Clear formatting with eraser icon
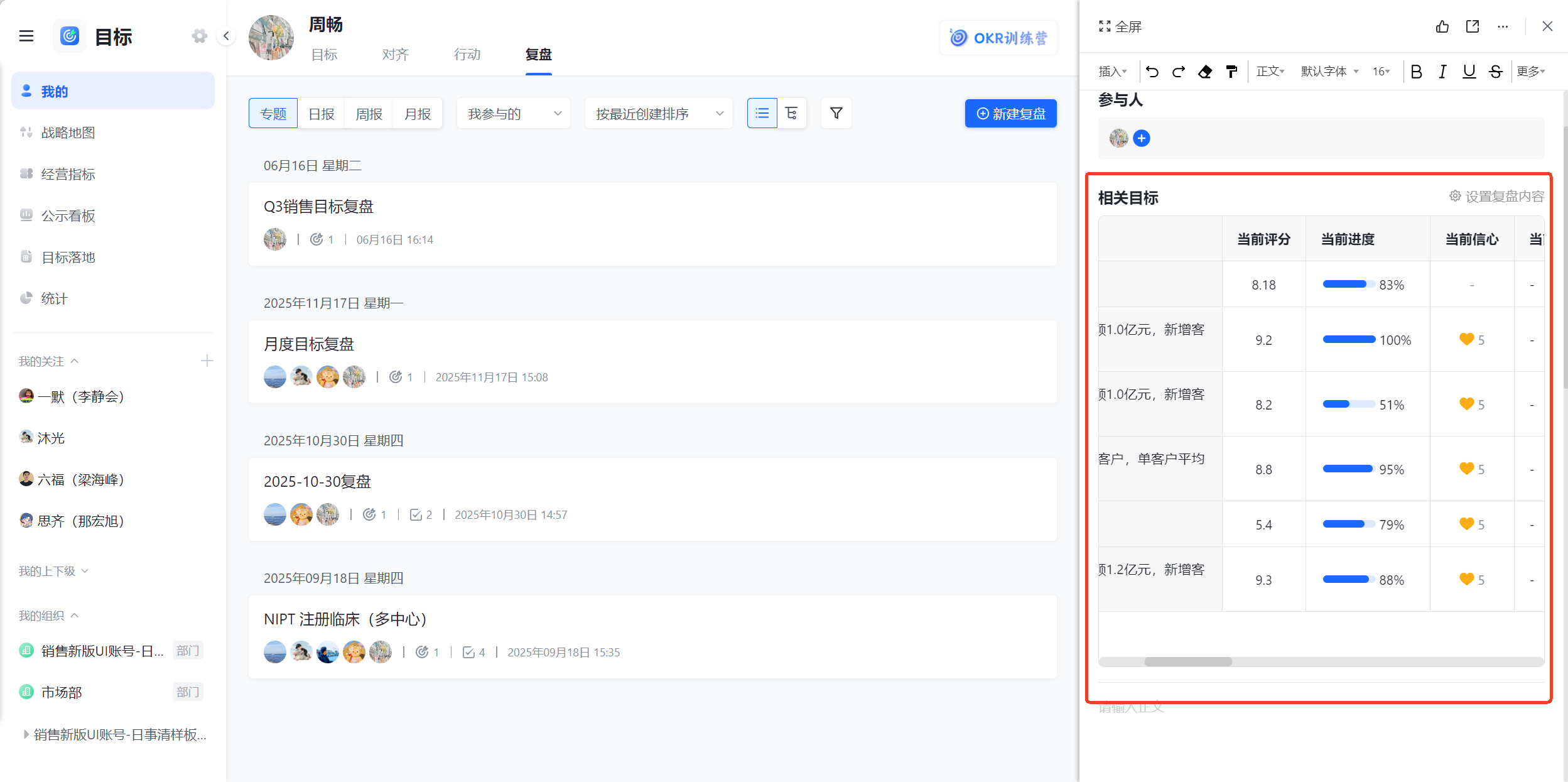Viewport: 1568px width, 782px height. tap(1205, 72)
